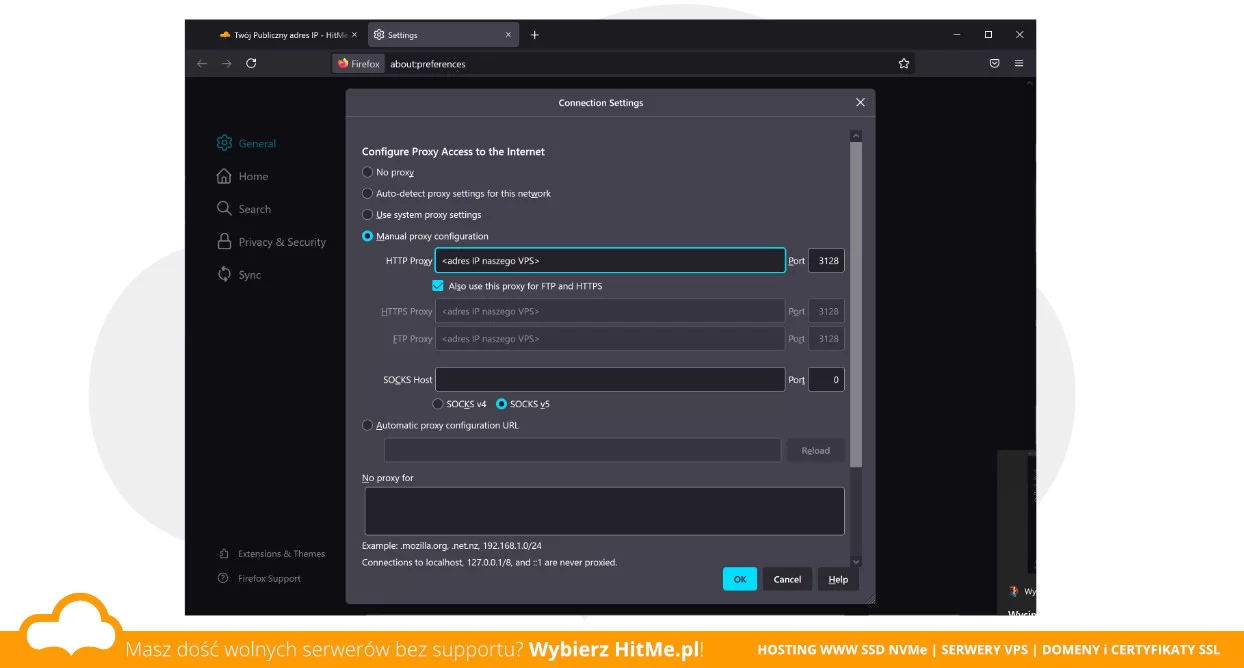
Task: Open Help for connection settings
Action: pyautogui.click(x=838, y=579)
